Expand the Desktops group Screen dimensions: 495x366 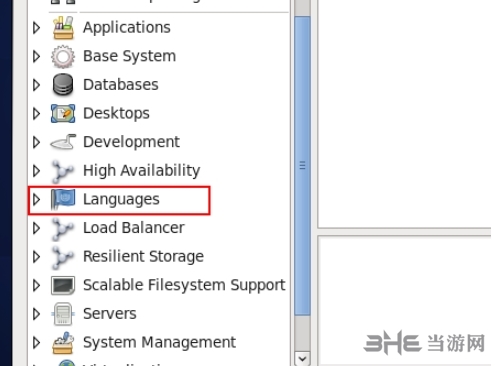37,114
